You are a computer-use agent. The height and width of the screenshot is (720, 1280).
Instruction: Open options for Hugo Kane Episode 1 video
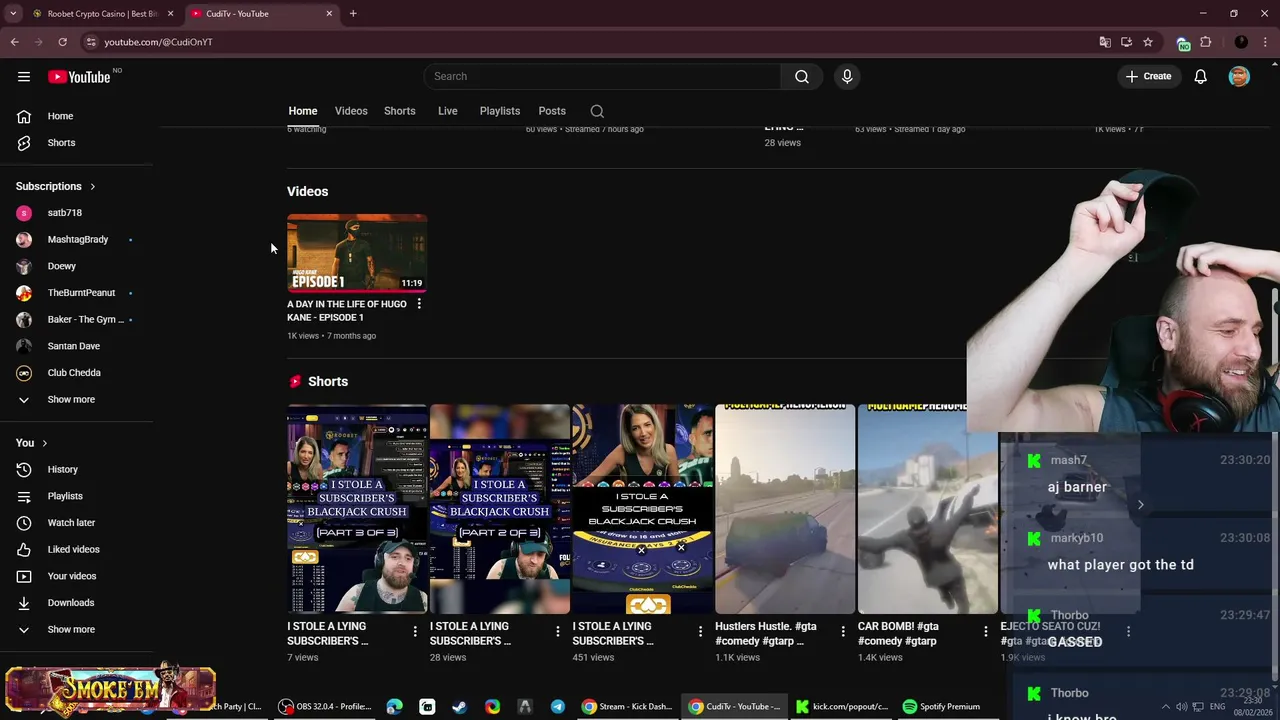tap(419, 304)
